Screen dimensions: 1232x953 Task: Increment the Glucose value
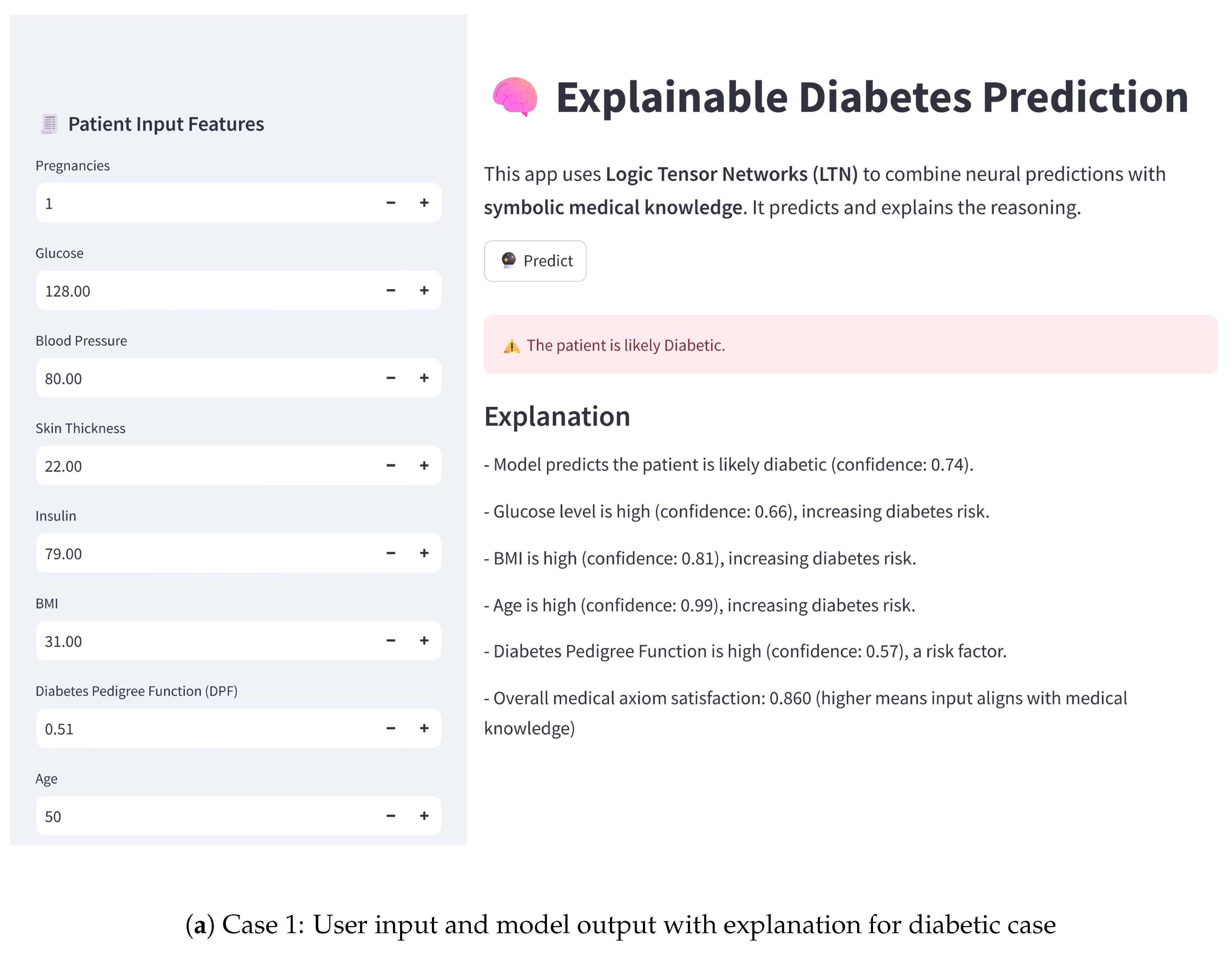tap(424, 290)
